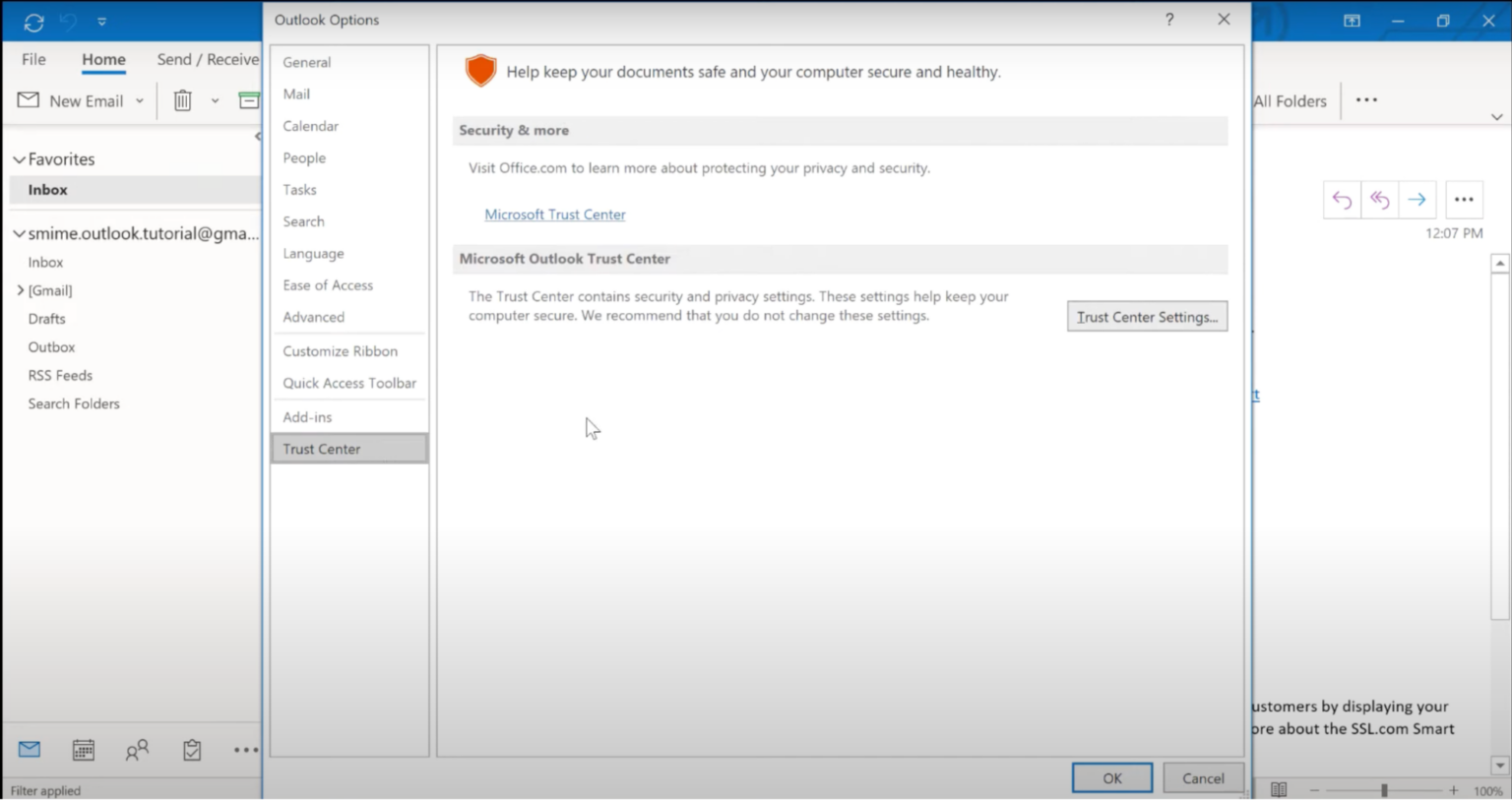Open the File menu
Image resolution: width=1512 pixels, height=800 pixels.
pos(32,59)
